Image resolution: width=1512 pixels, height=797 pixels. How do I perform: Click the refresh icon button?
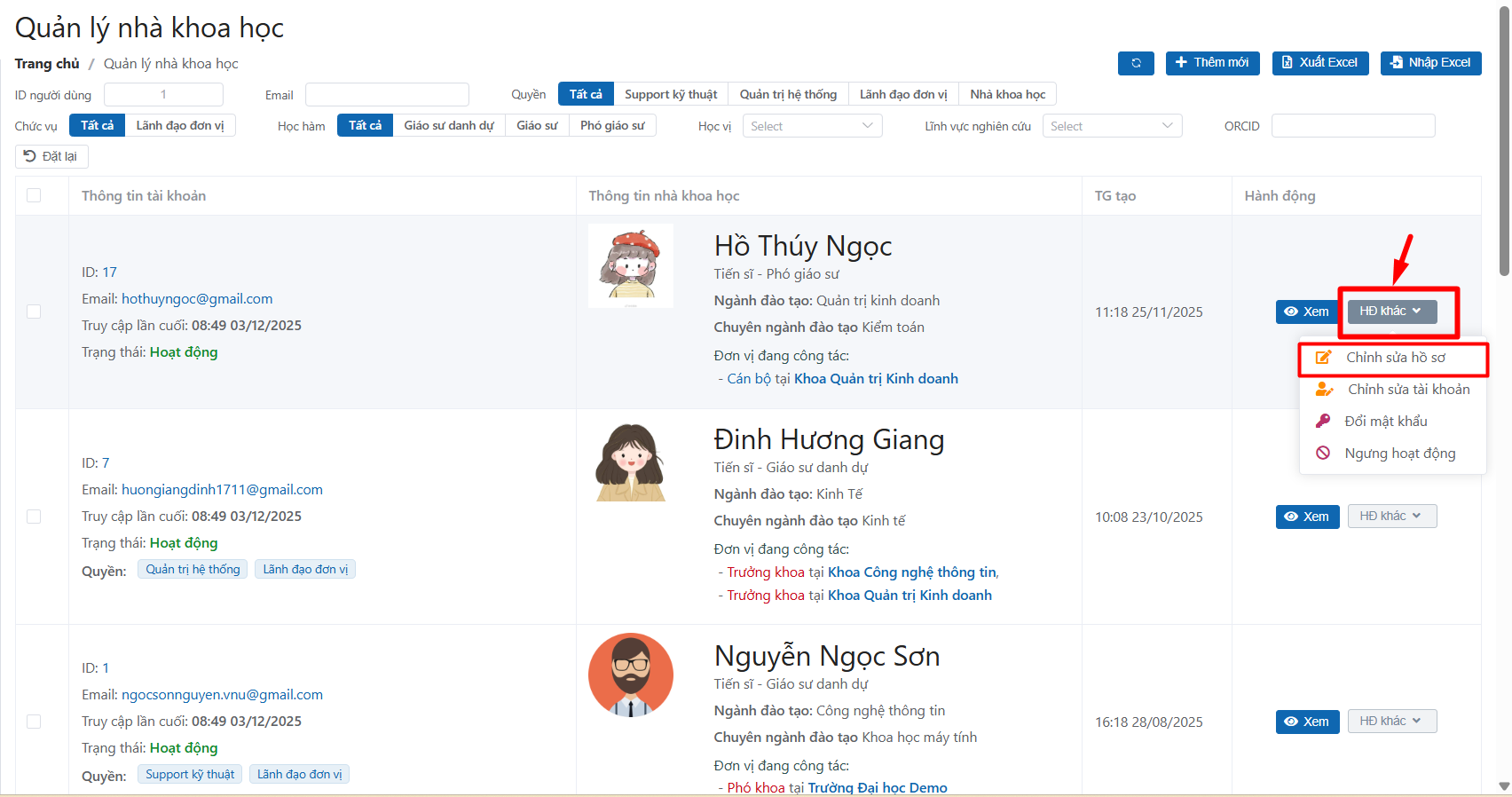point(1136,63)
